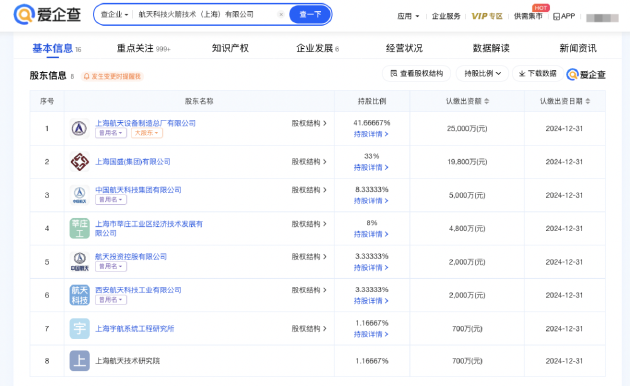
Task: Open 企业服务 in top navigation
Action: [446, 16]
